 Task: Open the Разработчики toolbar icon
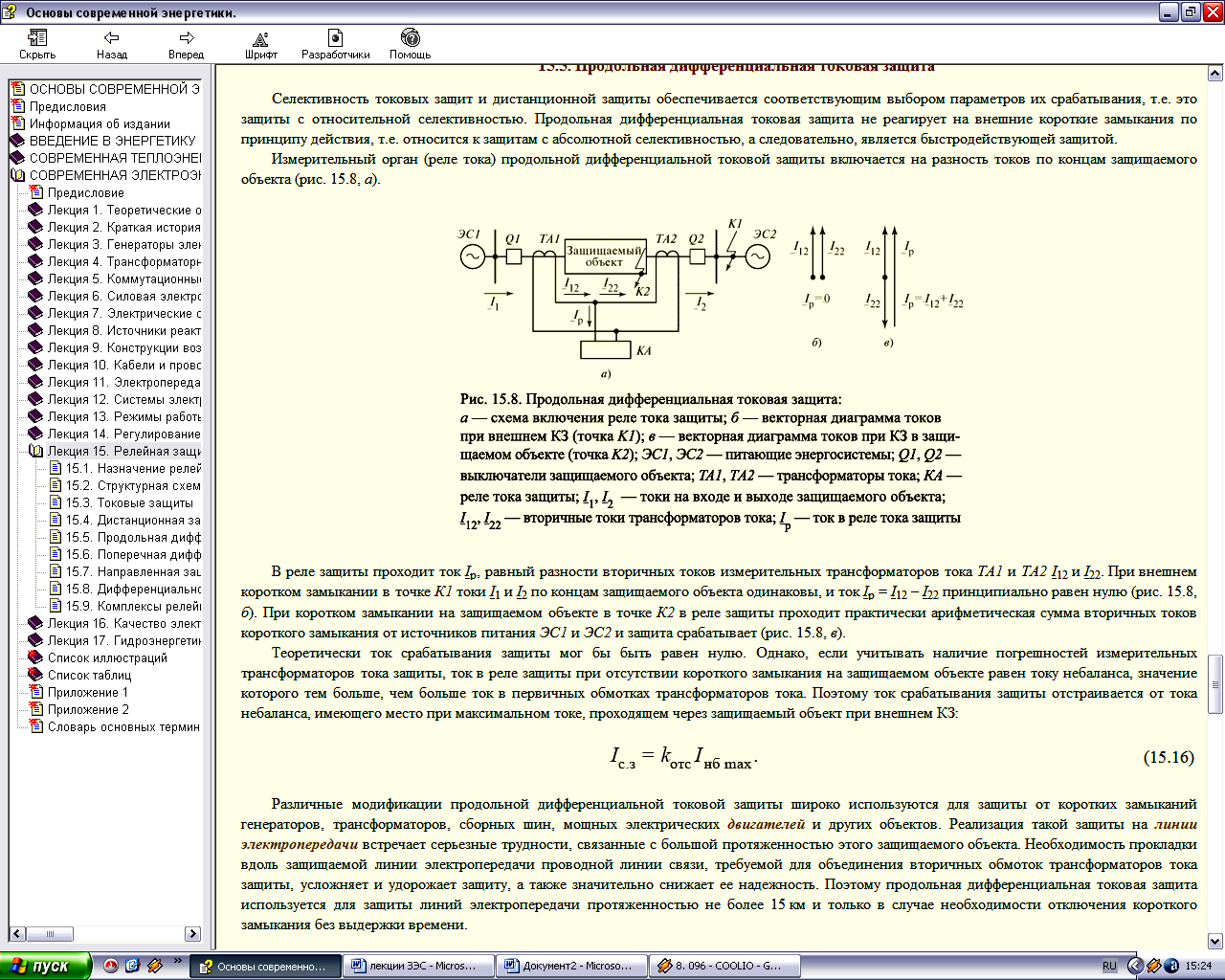click(x=335, y=44)
